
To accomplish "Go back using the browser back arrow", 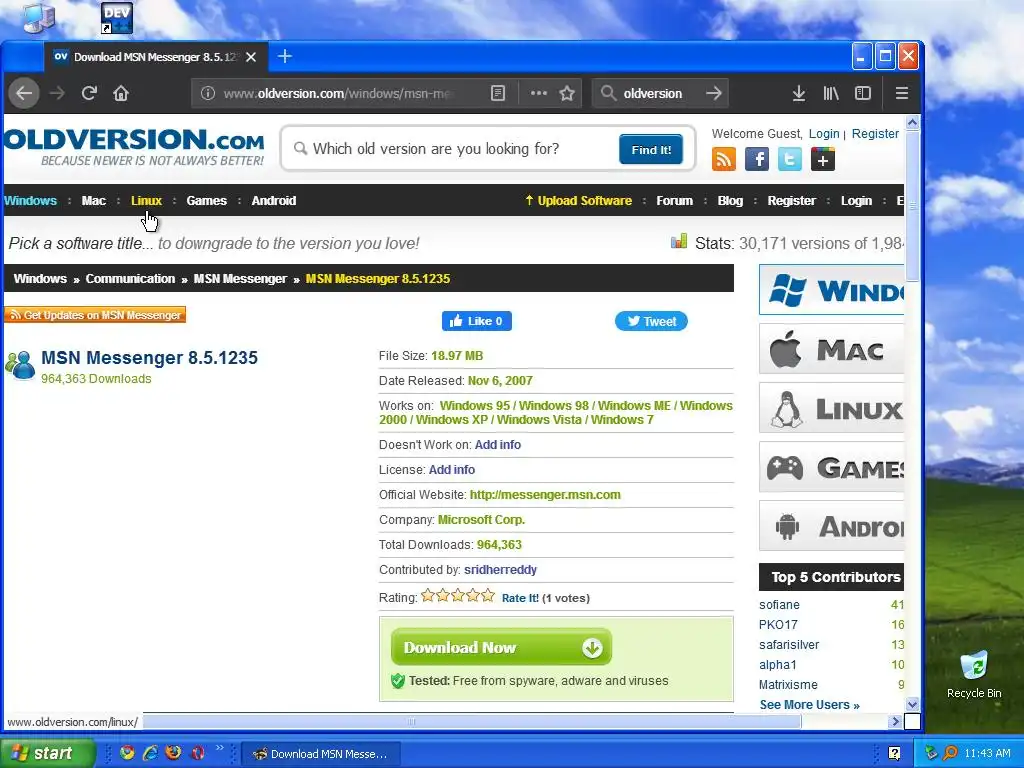I will pyautogui.click(x=24, y=93).
